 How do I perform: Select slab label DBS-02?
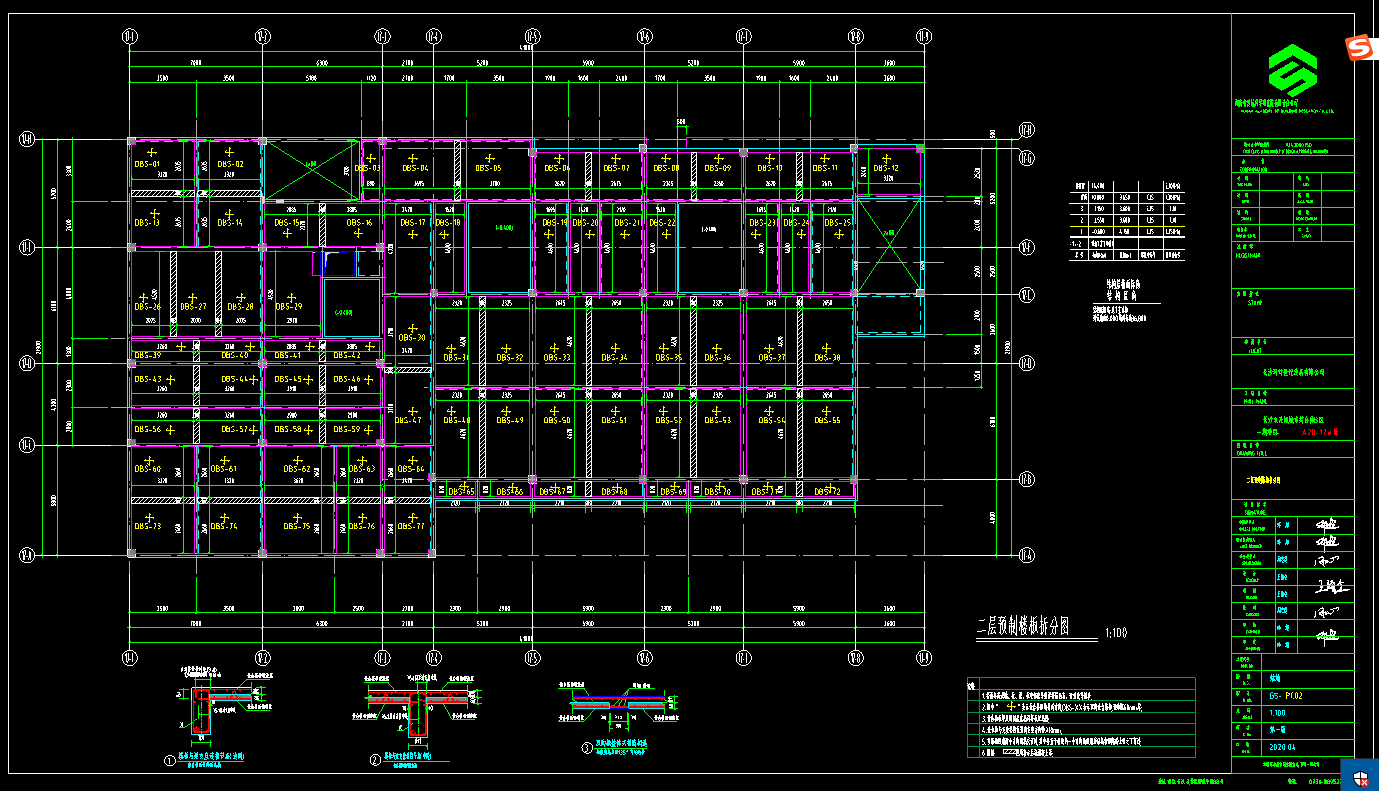[x=230, y=164]
